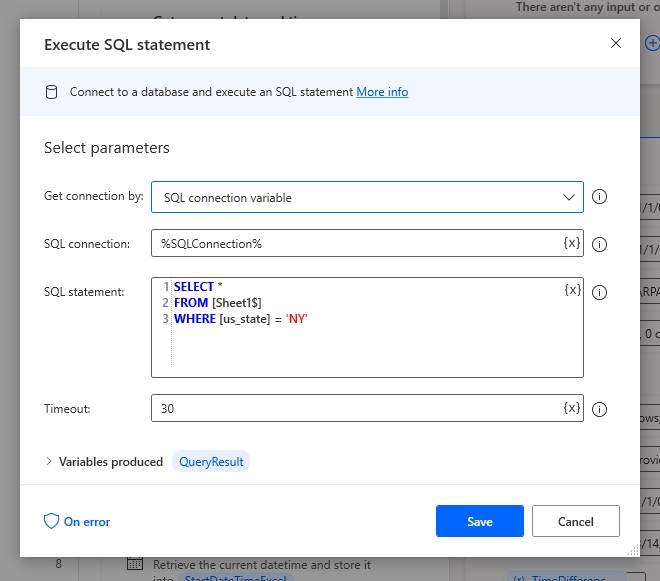The height and width of the screenshot is (581, 660).
Task: Open the More info link
Action: click(382, 92)
